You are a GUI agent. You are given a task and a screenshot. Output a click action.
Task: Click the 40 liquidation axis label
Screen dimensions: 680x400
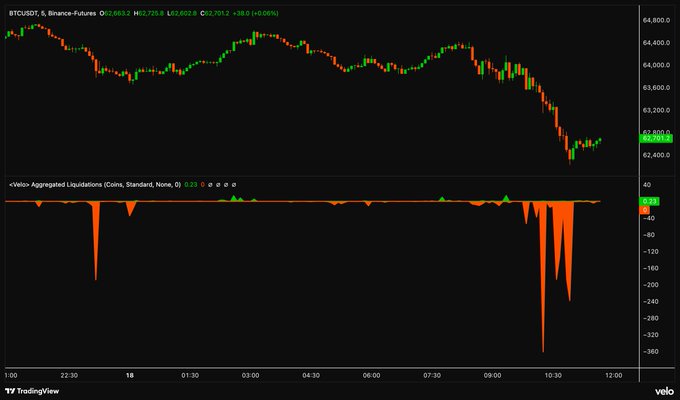(647, 185)
